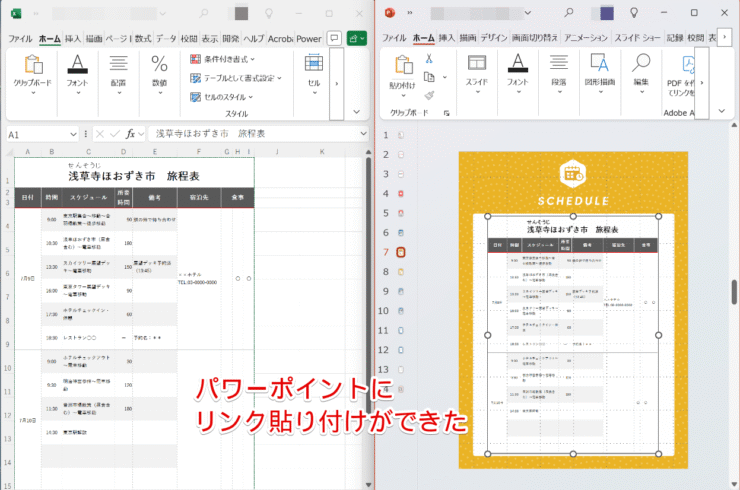Click the Excel title bar search icon

click(203, 13)
